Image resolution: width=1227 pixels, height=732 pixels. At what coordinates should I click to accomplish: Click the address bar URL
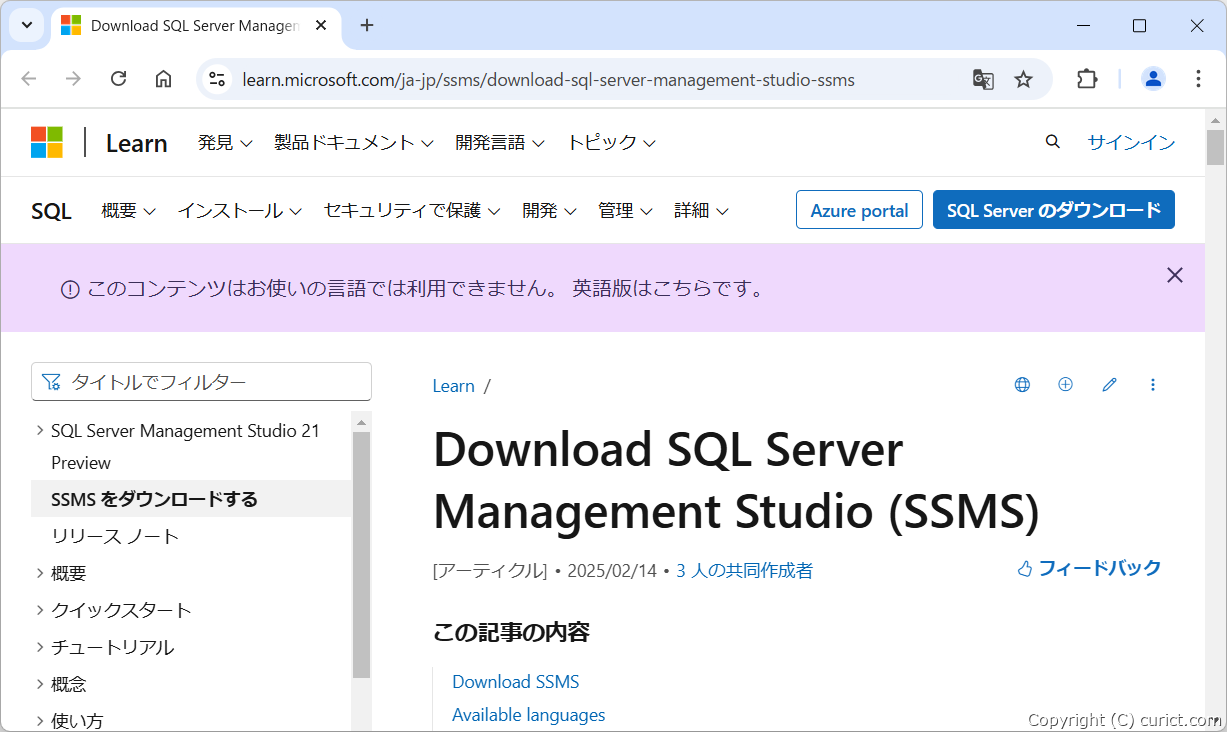point(549,80)
